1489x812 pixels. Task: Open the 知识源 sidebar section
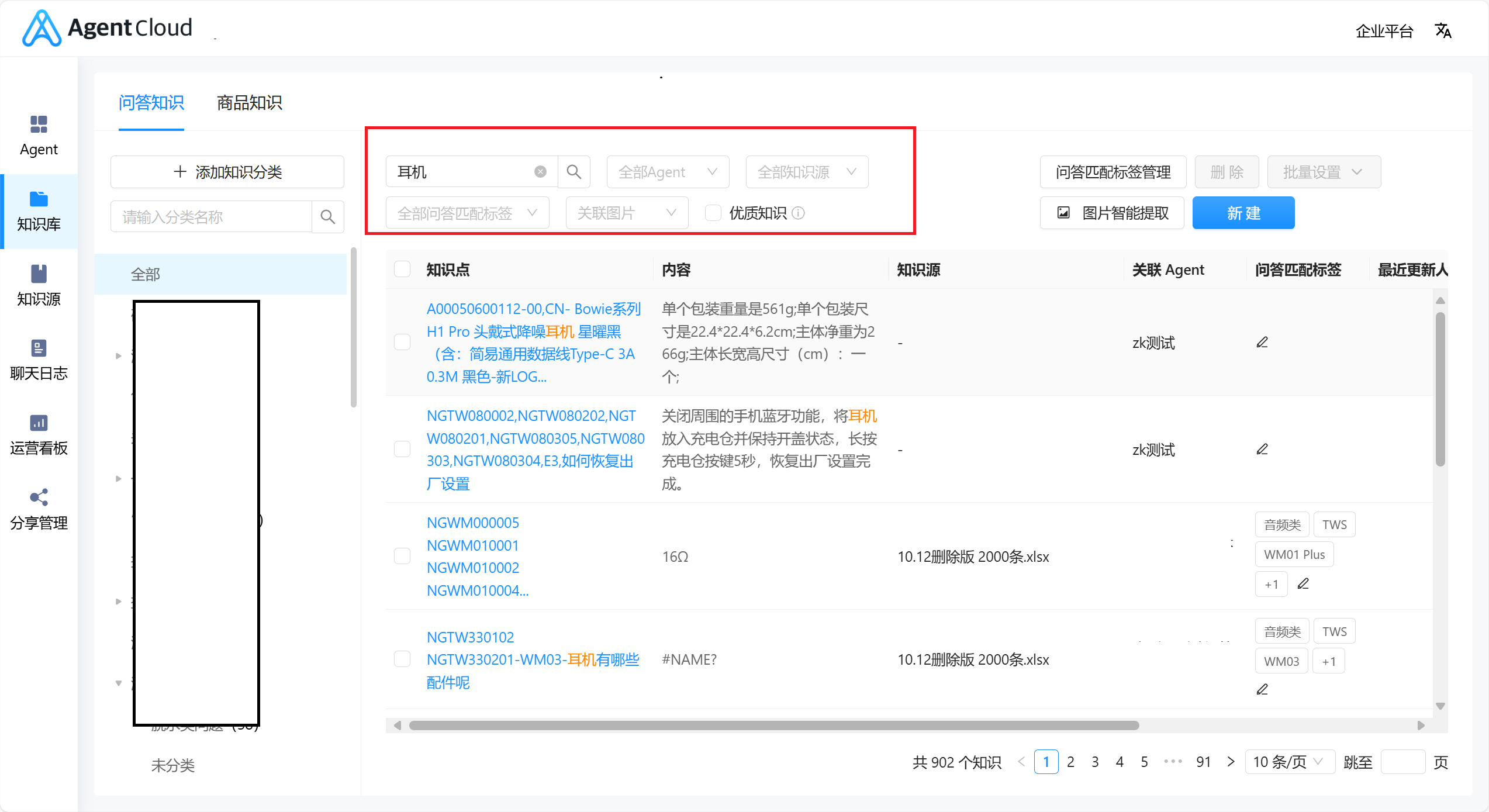(x=39, y=286)
